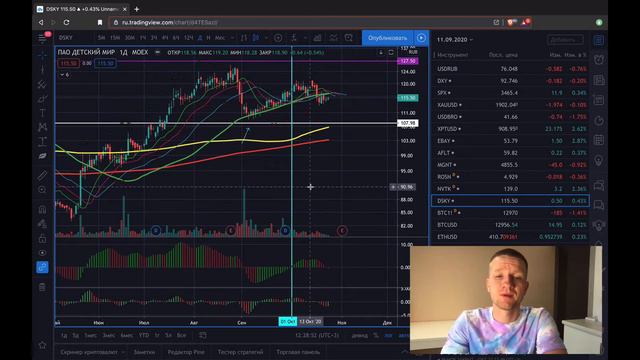
Task: Click the go-to-date calendar icon
Action: point(203,336)
